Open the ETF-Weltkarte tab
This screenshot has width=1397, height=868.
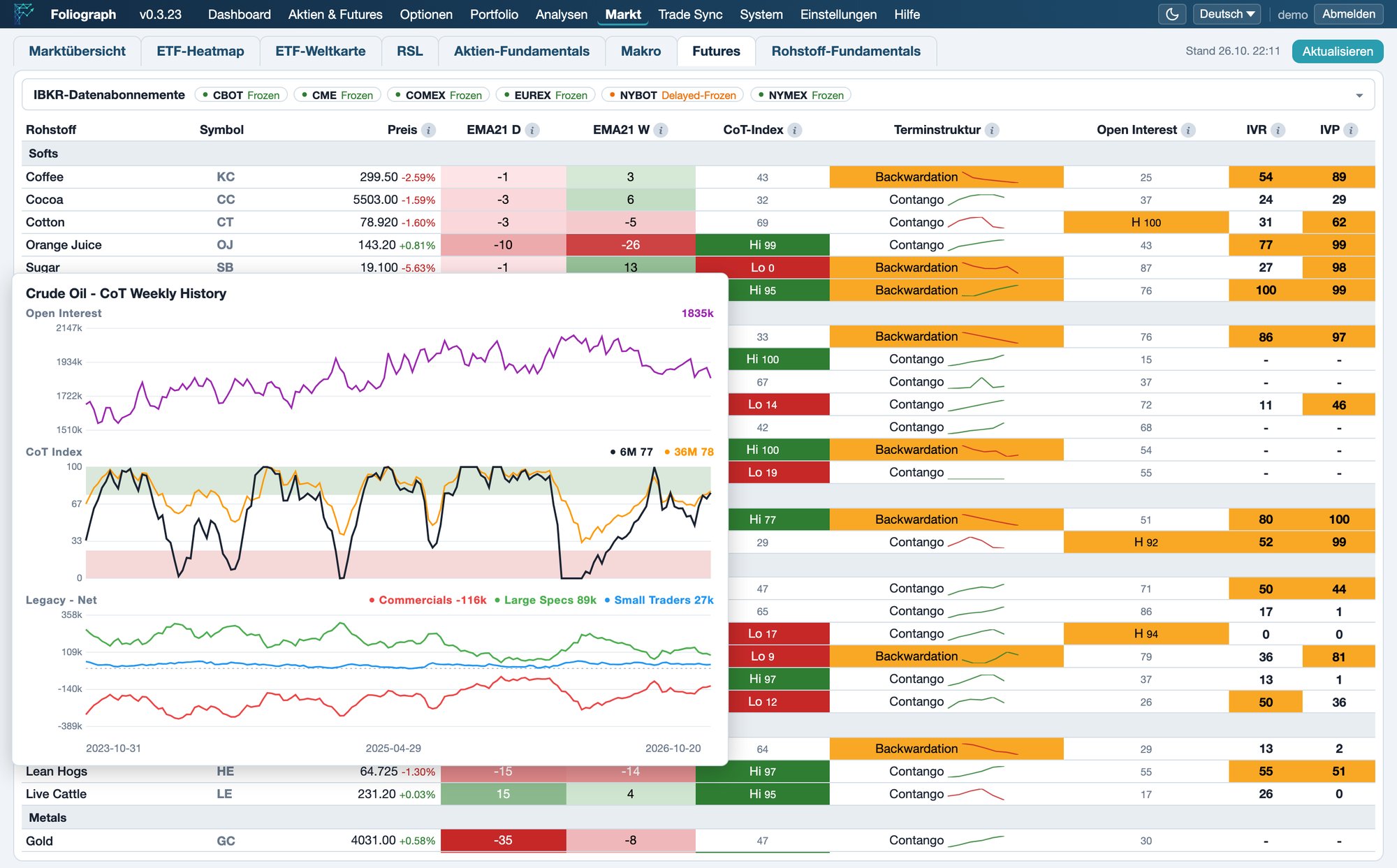tap(321, 51)
